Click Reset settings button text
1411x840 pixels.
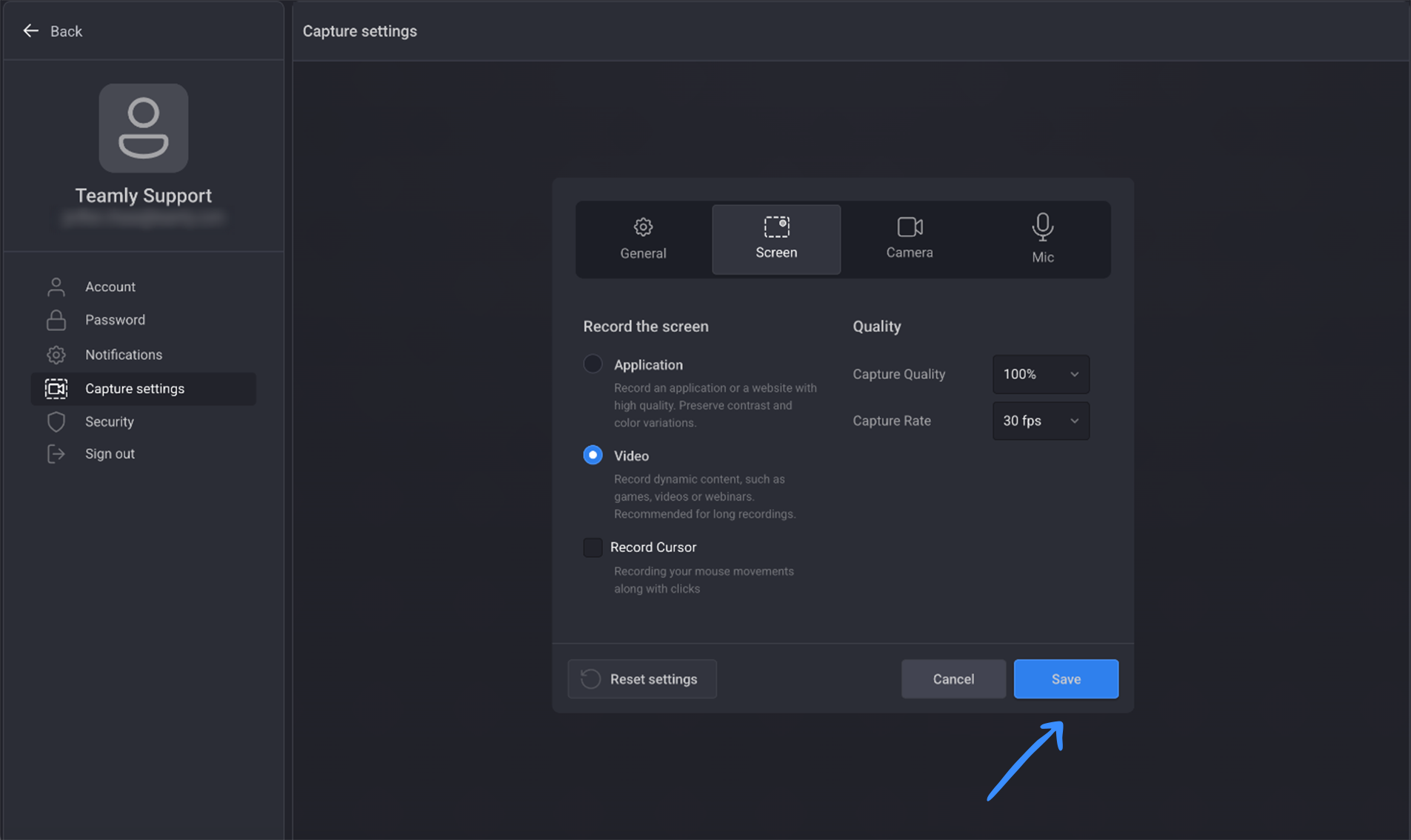coord(653,679)
